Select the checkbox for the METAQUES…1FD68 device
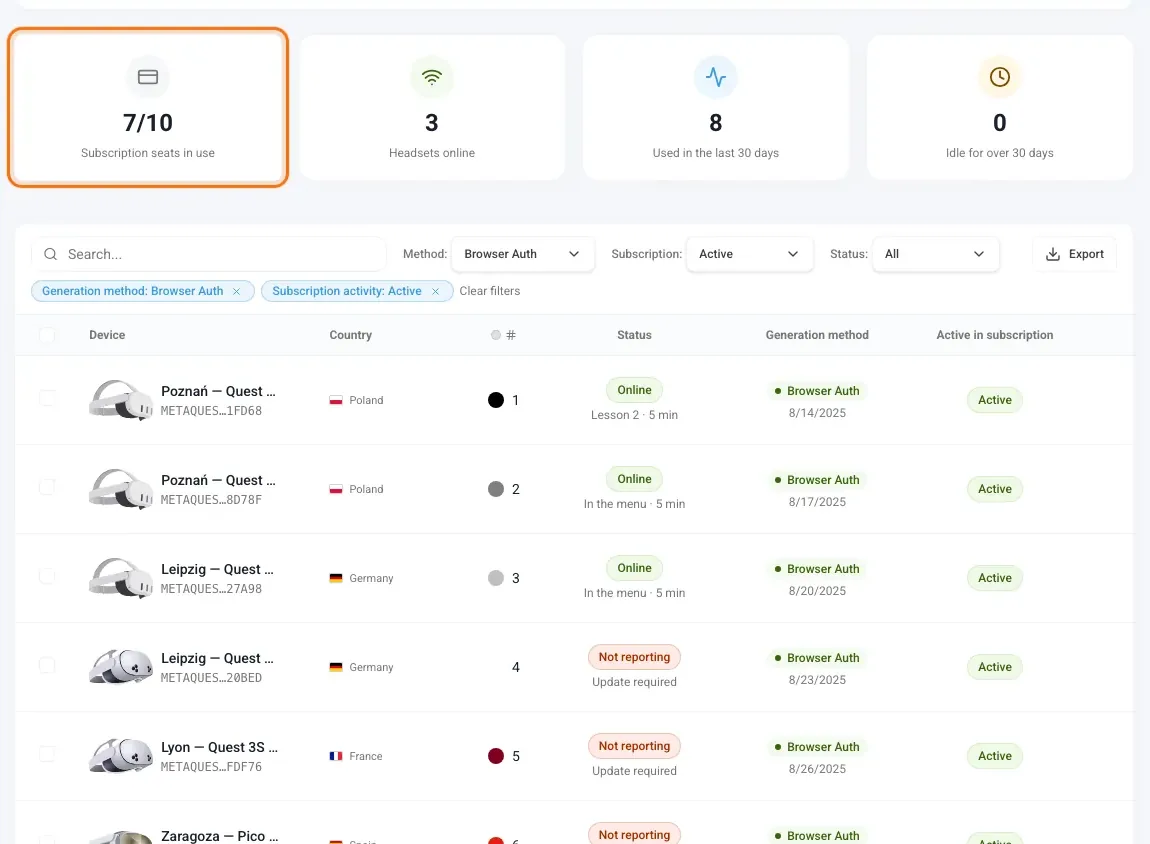Image resolution: width=1150 pixels, height=844 pixels. (47, 398)
